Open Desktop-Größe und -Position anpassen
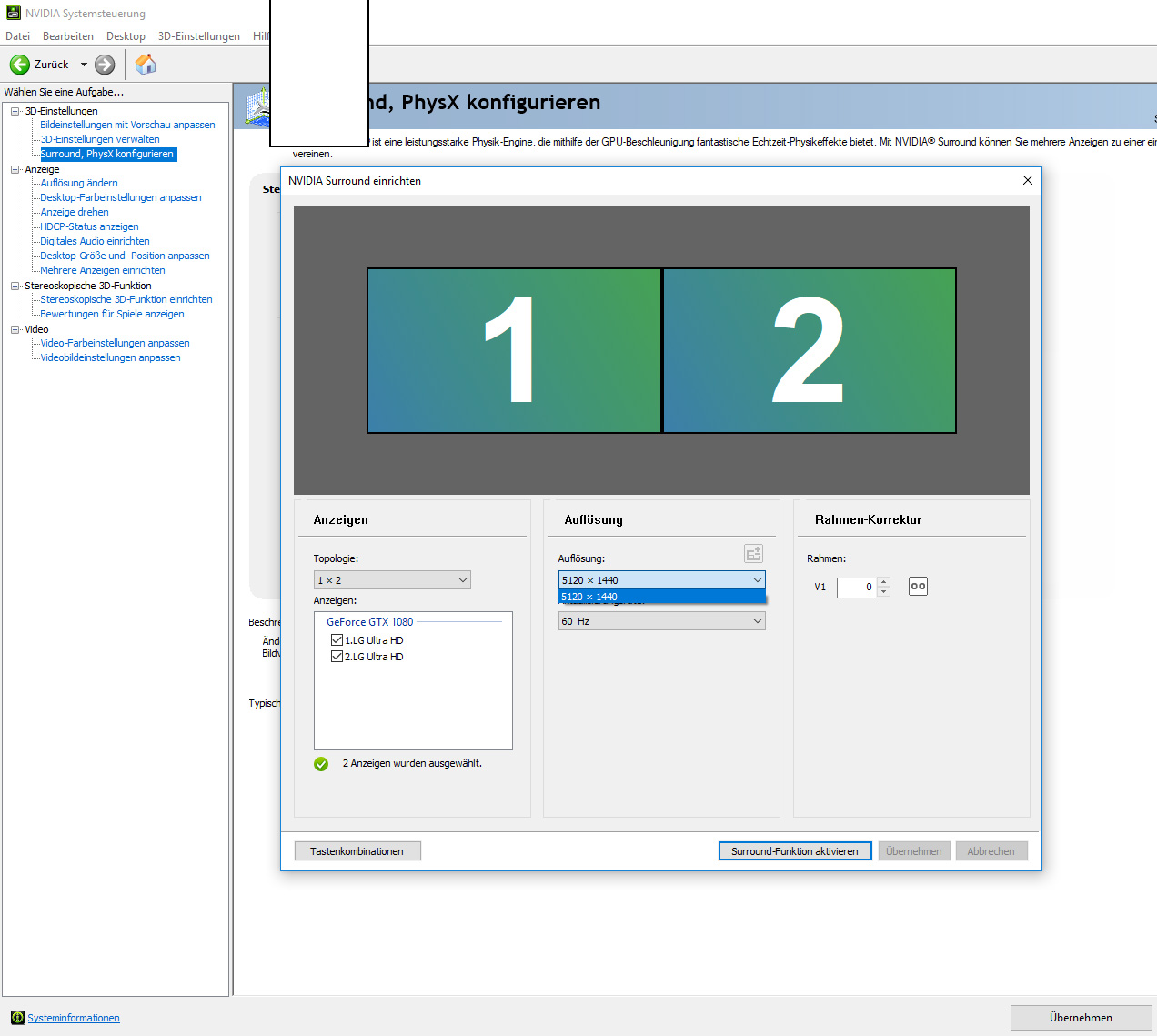The height and width of the screenshot is (1036, 1157). (x=125, y=256)
